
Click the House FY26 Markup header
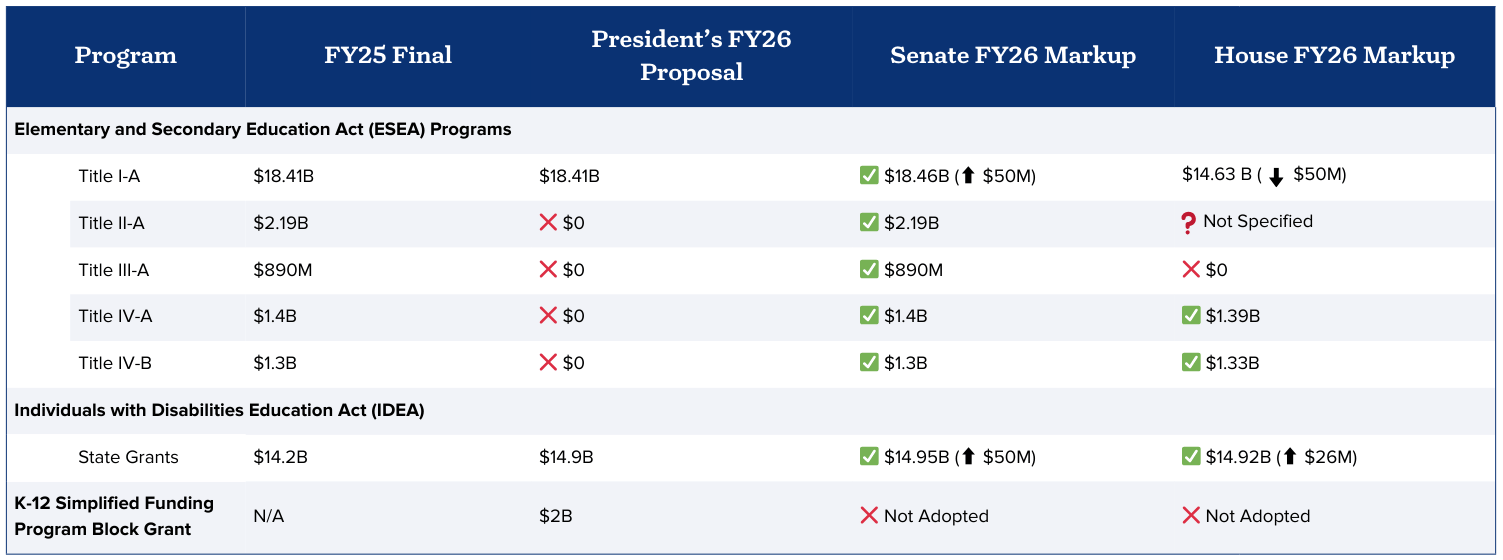pyautogui.click(x=1334, y=56)
